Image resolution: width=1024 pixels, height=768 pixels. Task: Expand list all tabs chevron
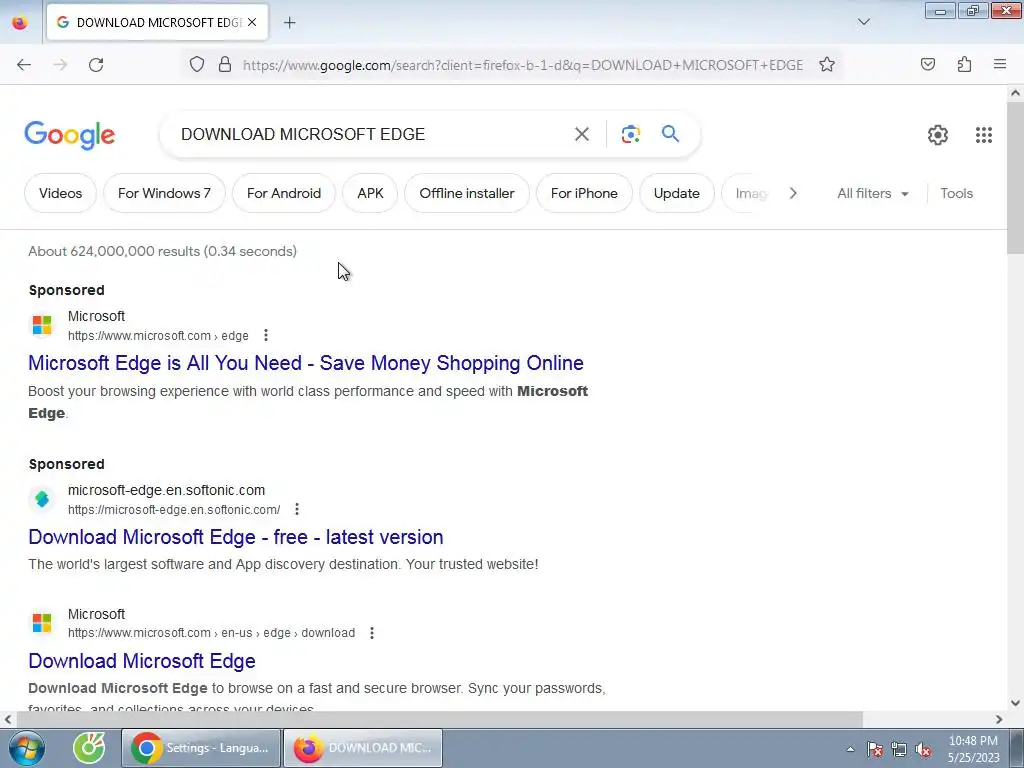click(864, 22)
